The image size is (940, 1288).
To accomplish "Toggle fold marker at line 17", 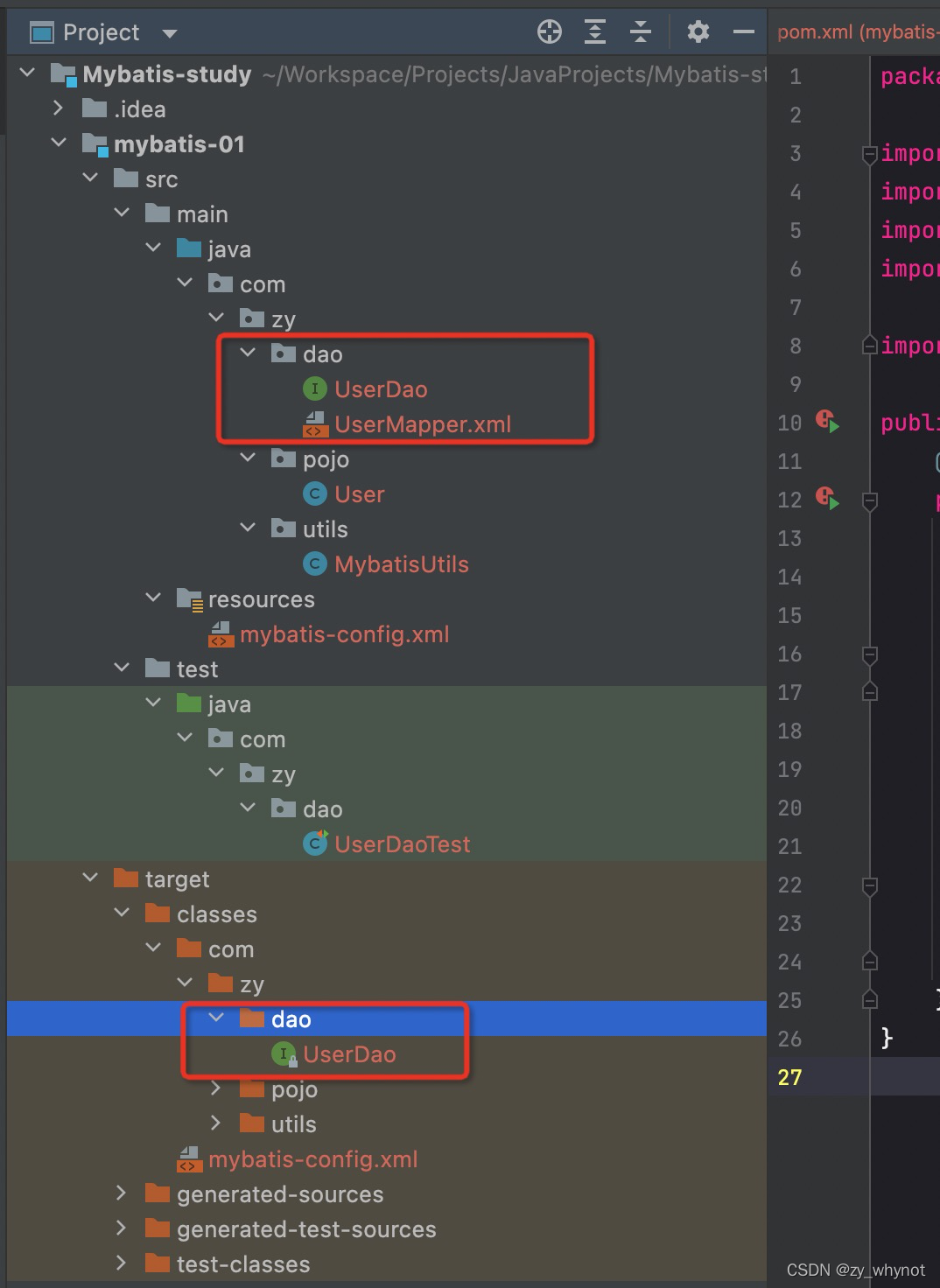I will (x=870, y=692).
